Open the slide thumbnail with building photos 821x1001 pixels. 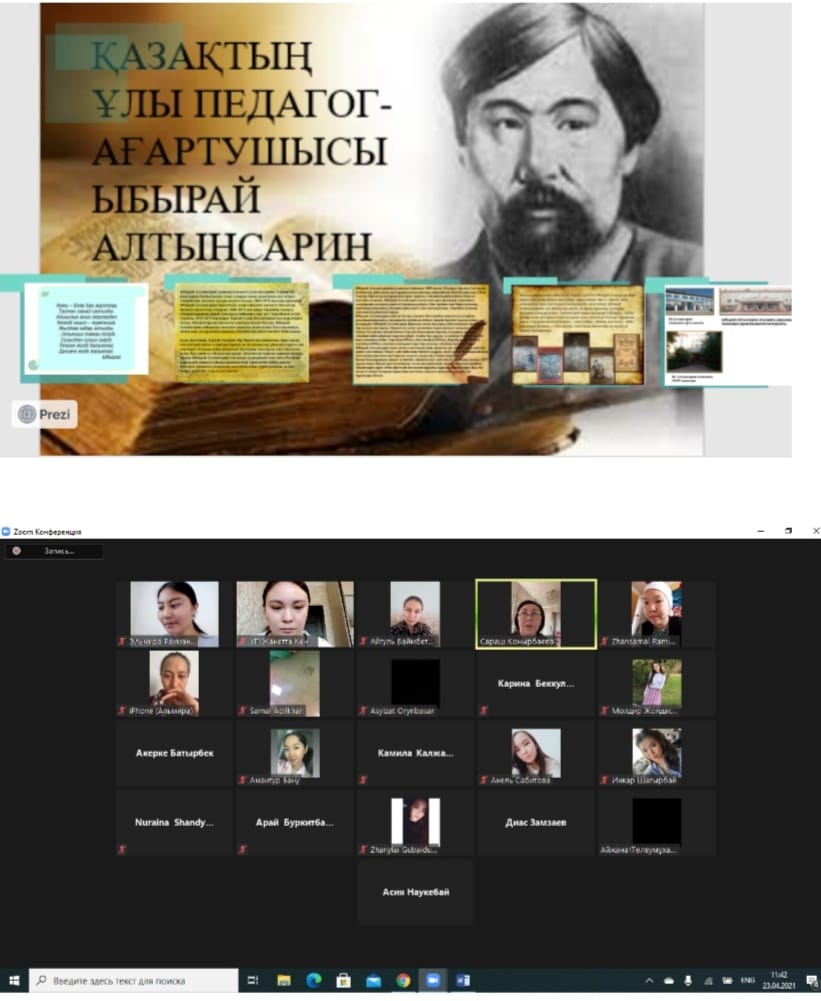click(x=728, y=335)
